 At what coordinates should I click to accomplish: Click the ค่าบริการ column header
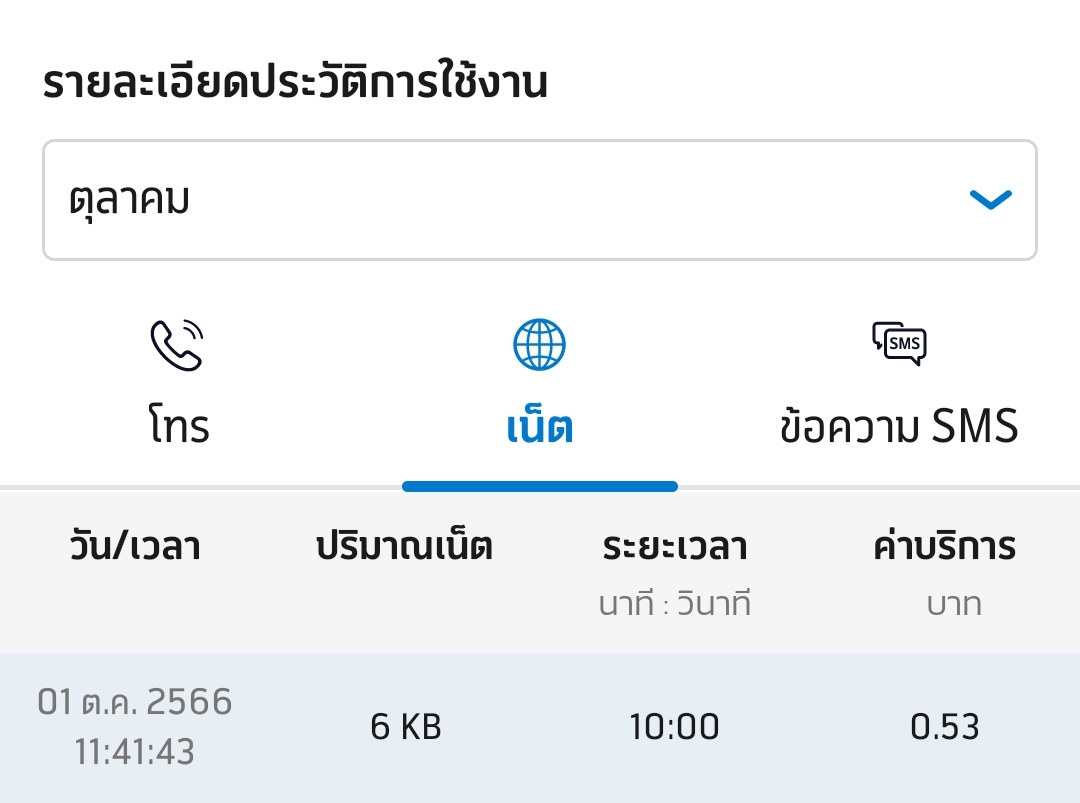point(945,547)
